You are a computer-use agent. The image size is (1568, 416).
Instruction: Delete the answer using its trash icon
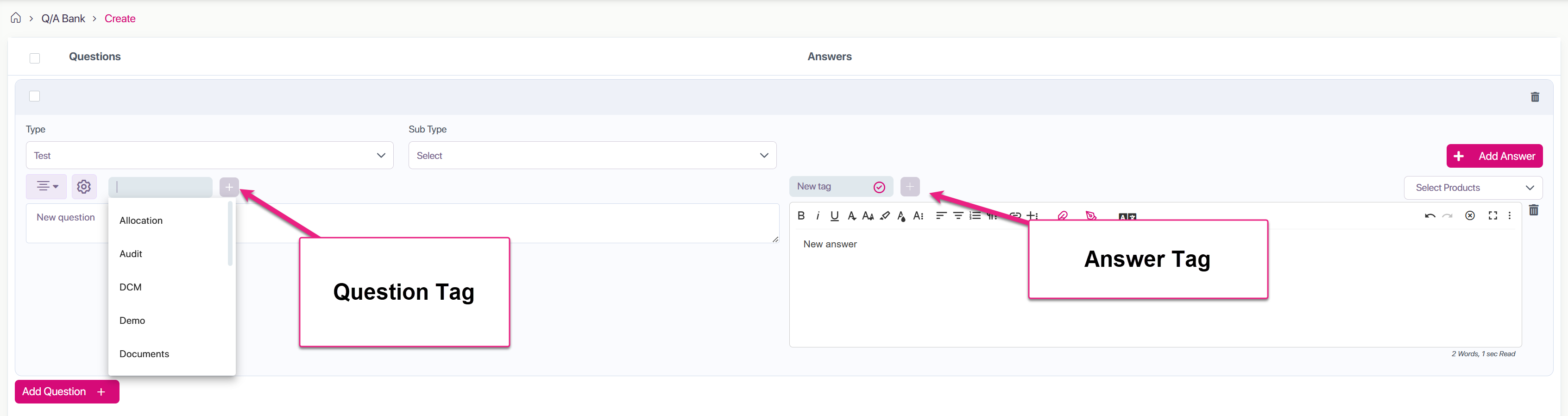pyautogui.click(x=1534, y=210)
